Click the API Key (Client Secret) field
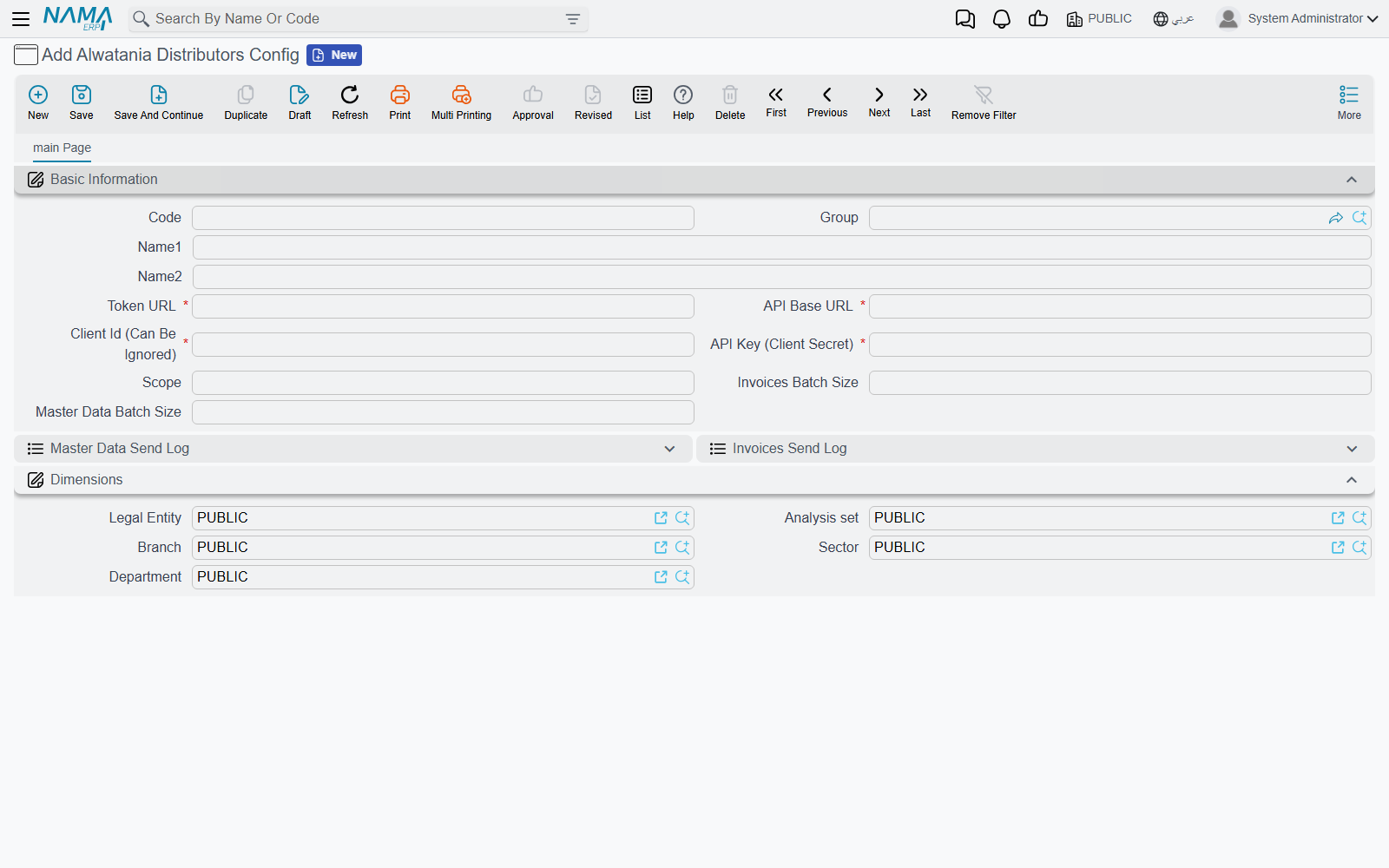 (1120, 345)
